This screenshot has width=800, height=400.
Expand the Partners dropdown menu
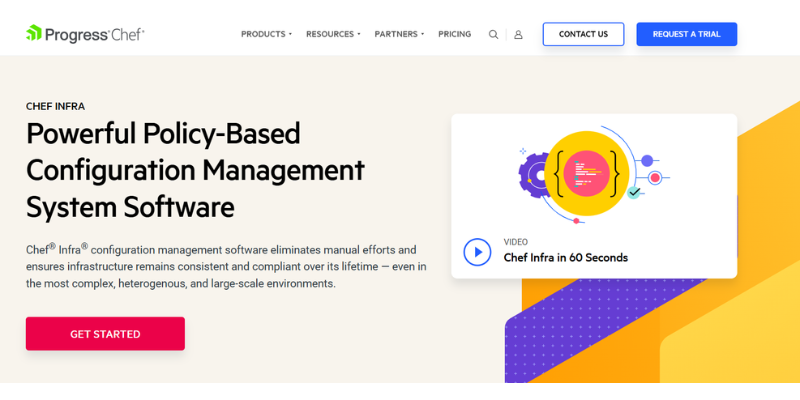click(x=399, y=34)
